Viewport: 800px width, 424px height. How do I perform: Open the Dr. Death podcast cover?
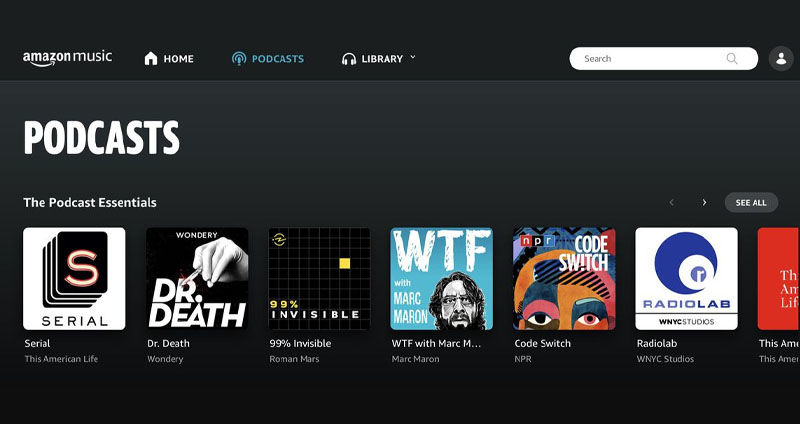coord(197,279)
